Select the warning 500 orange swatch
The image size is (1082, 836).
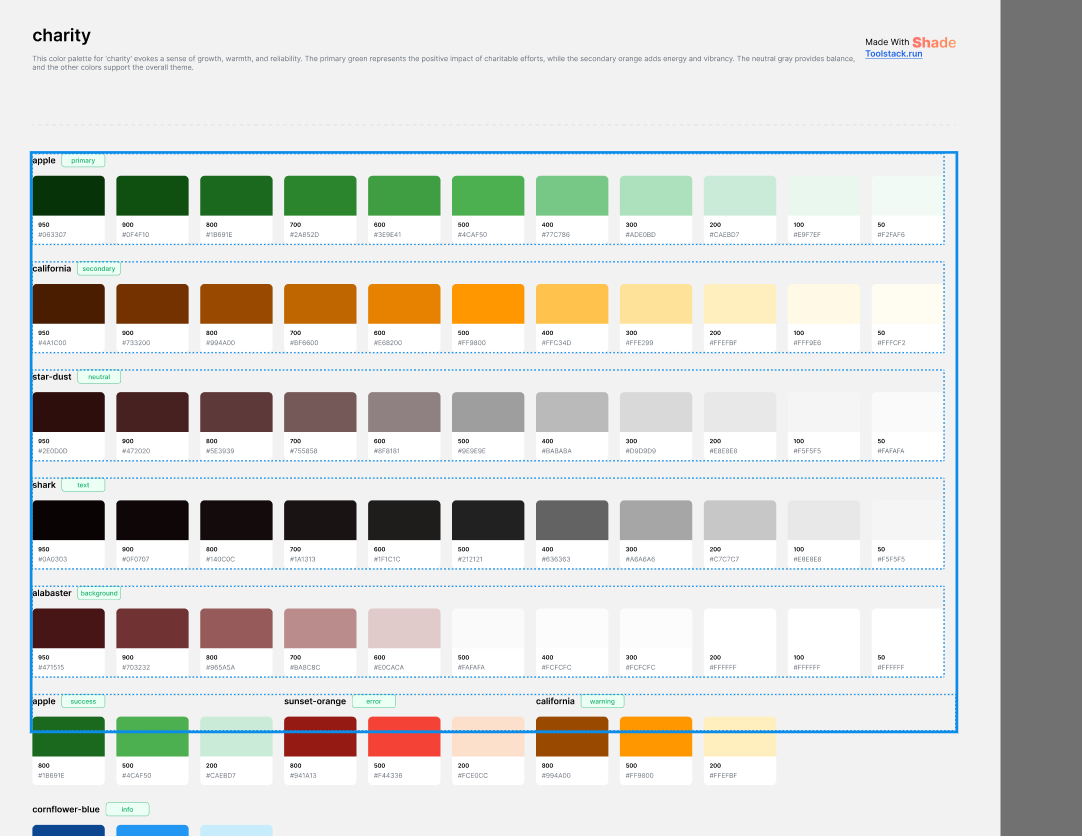click(656, 737)
